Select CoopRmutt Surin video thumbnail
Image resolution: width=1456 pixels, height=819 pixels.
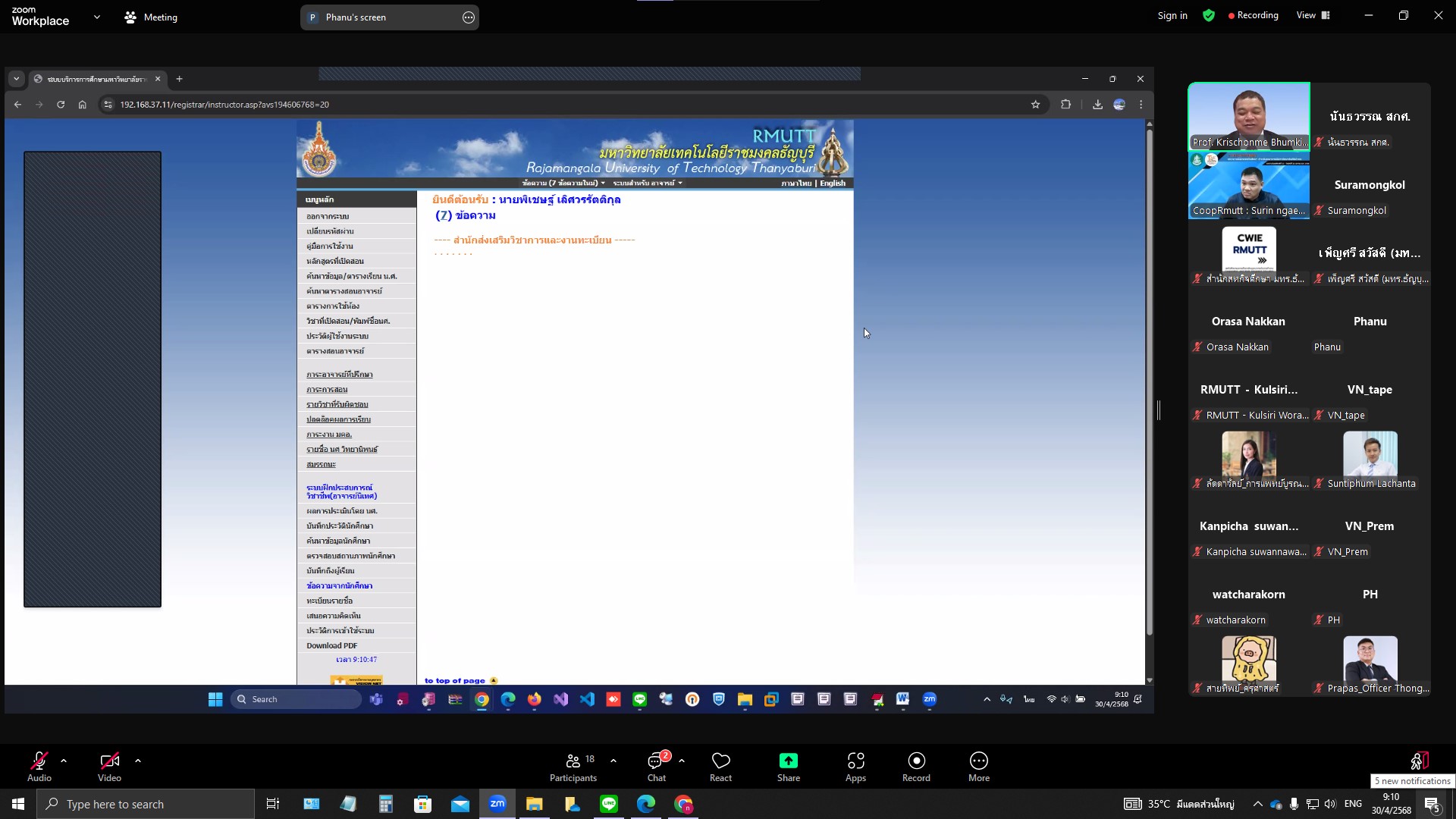pyautogui.click(x=1249, y=186)
